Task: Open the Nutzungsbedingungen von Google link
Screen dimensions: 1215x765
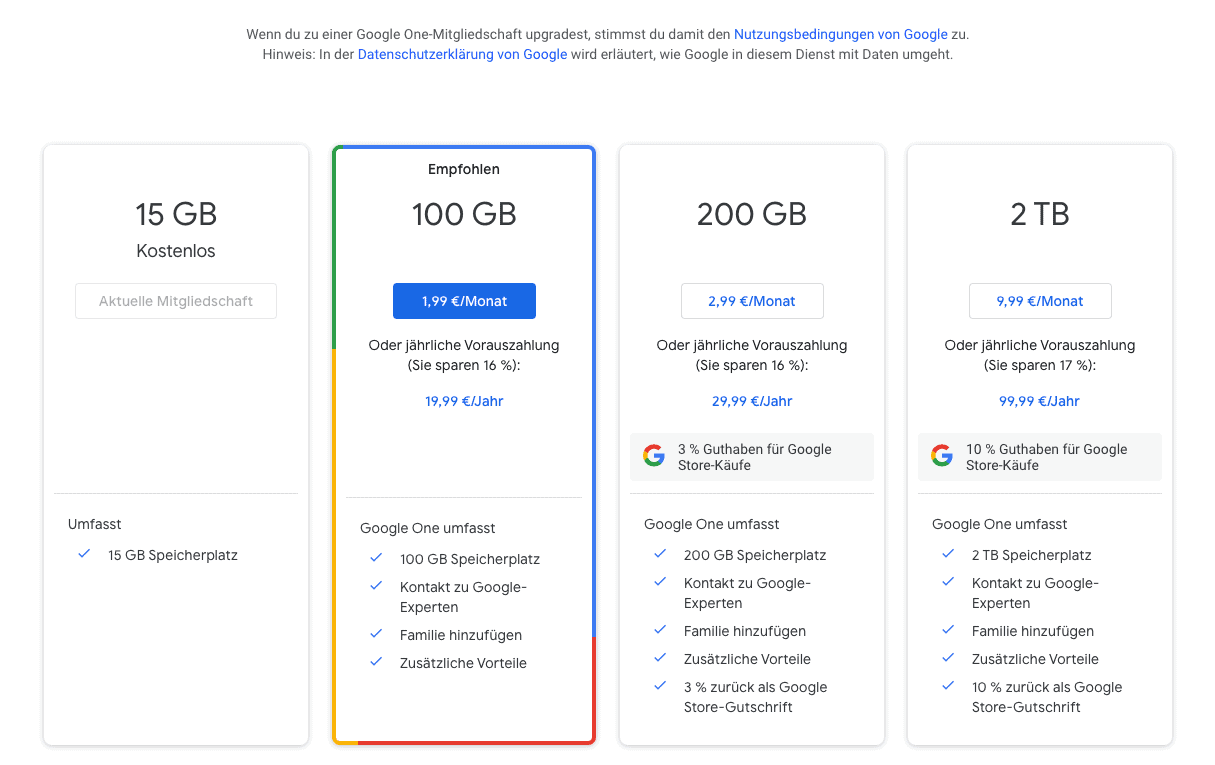Action: (840, 33)
